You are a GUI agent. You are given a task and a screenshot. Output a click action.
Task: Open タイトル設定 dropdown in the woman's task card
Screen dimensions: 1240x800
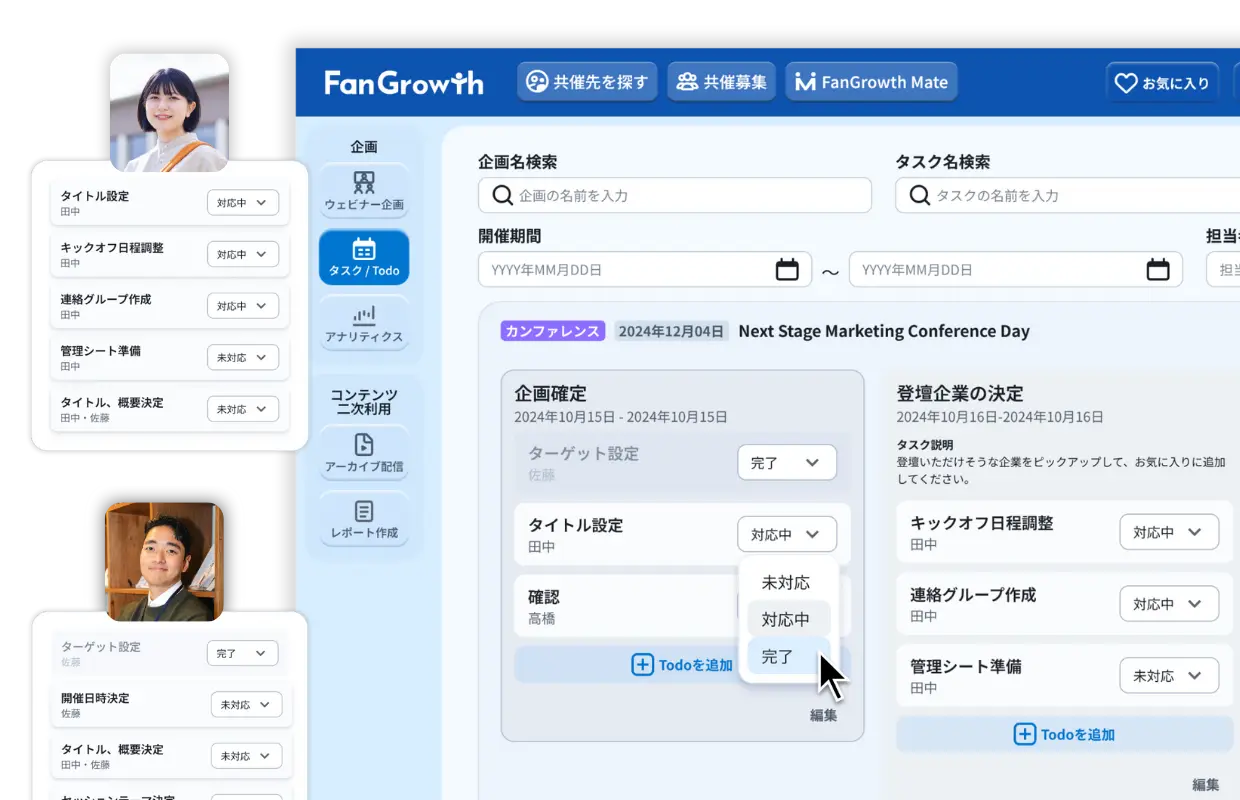(x=243, y=203)
